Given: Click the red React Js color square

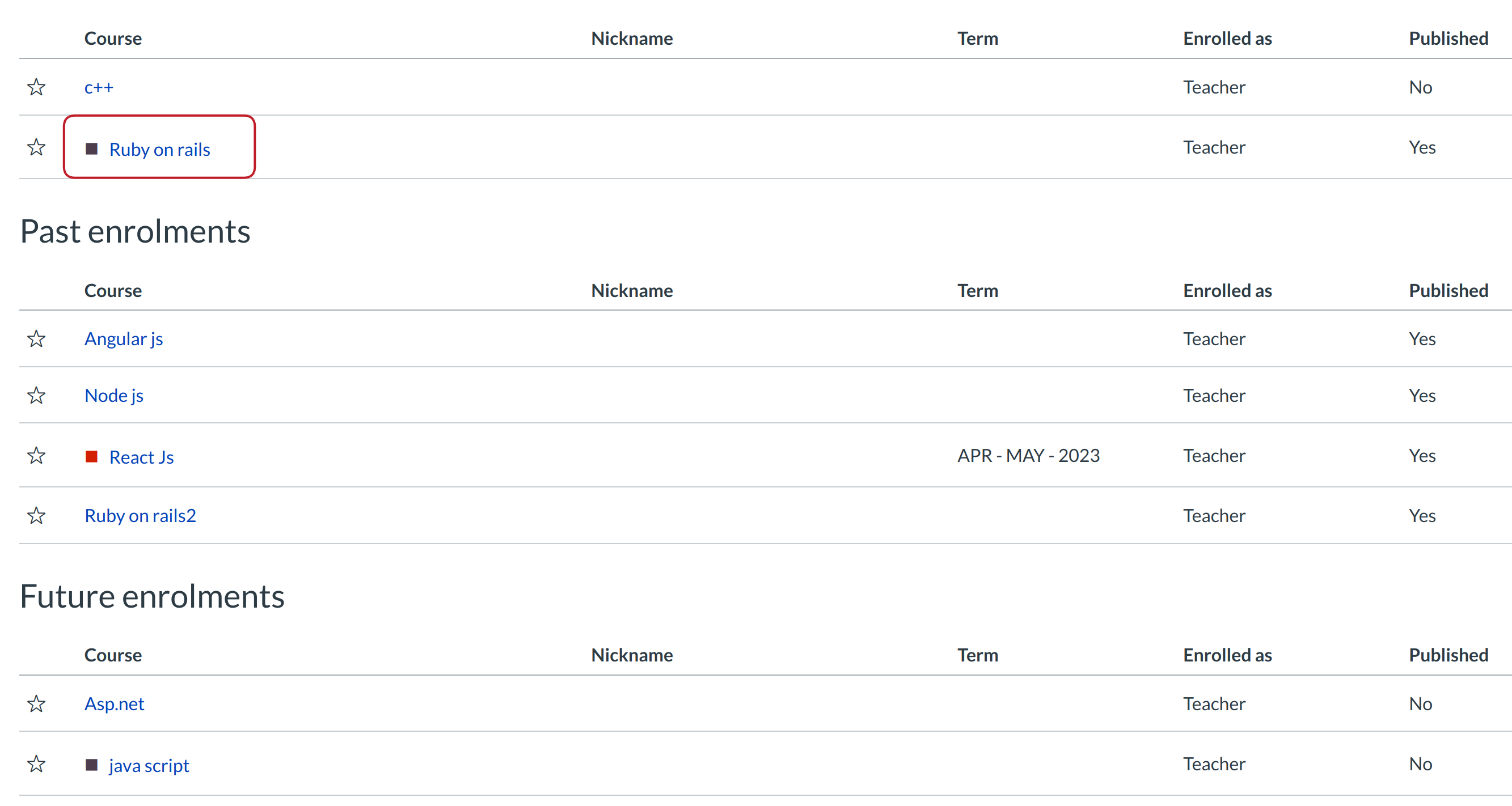Looking at the screenshot, I should [x=91, y=457].
